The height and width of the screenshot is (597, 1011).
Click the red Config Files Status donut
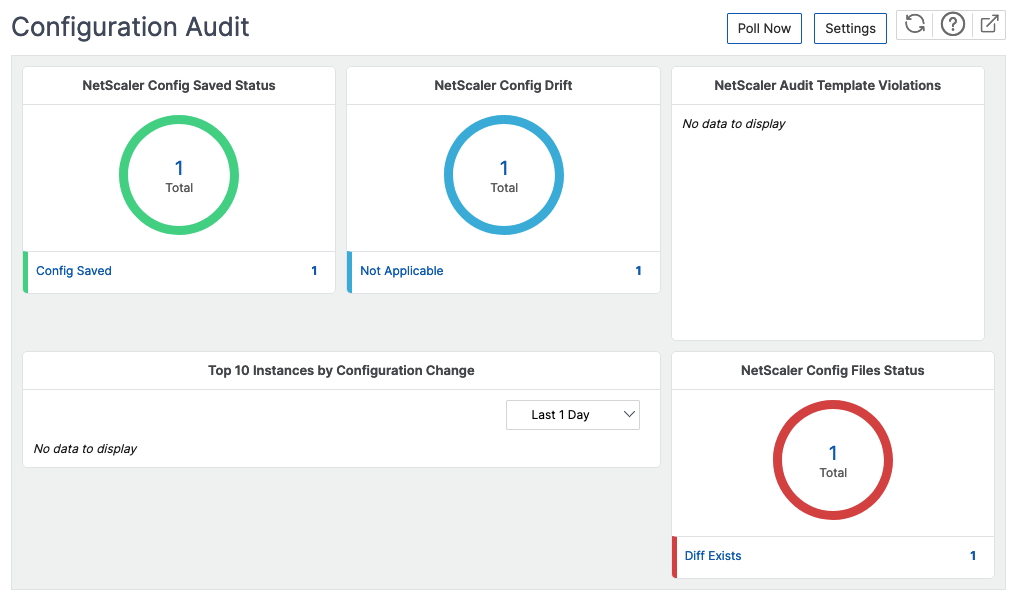(x=832, y=460)
